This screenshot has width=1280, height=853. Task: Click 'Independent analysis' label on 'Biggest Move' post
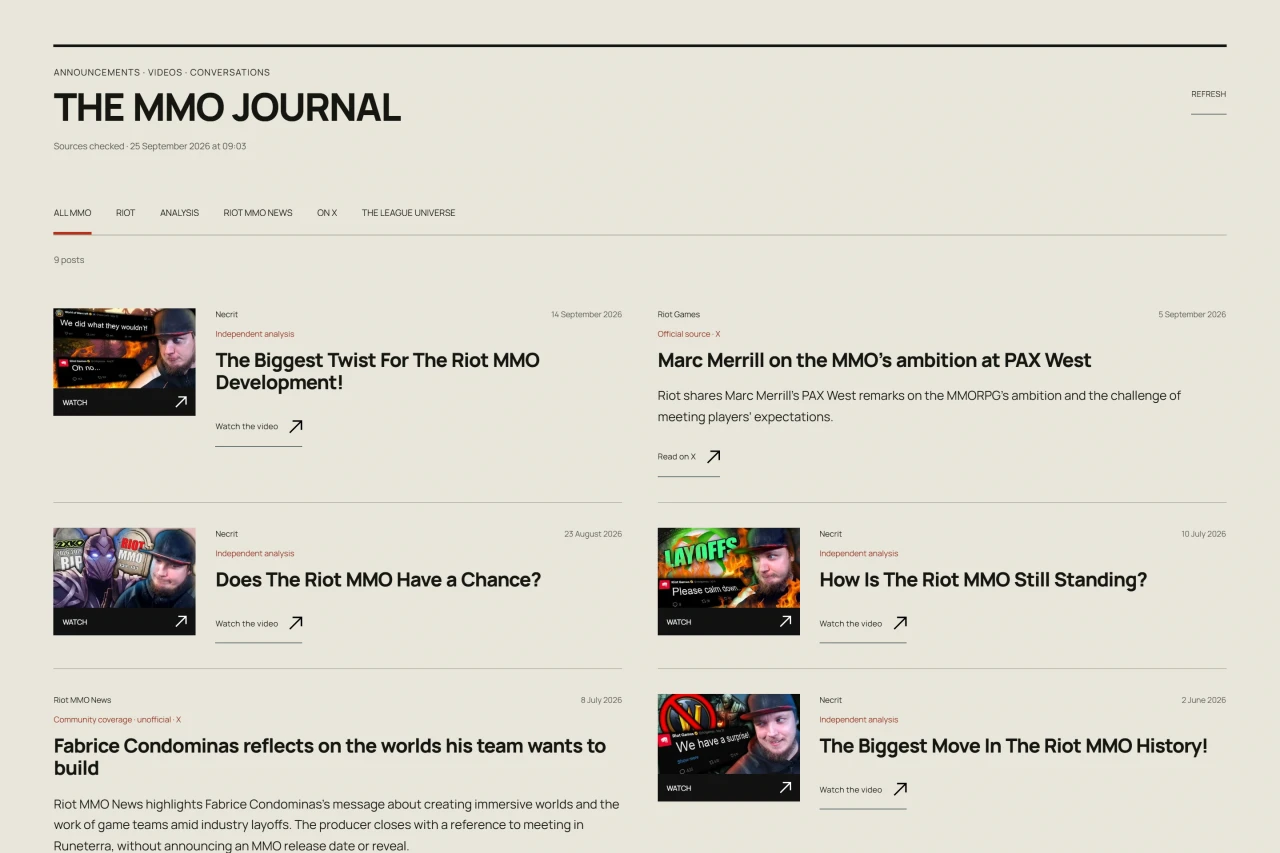point(859,720)
